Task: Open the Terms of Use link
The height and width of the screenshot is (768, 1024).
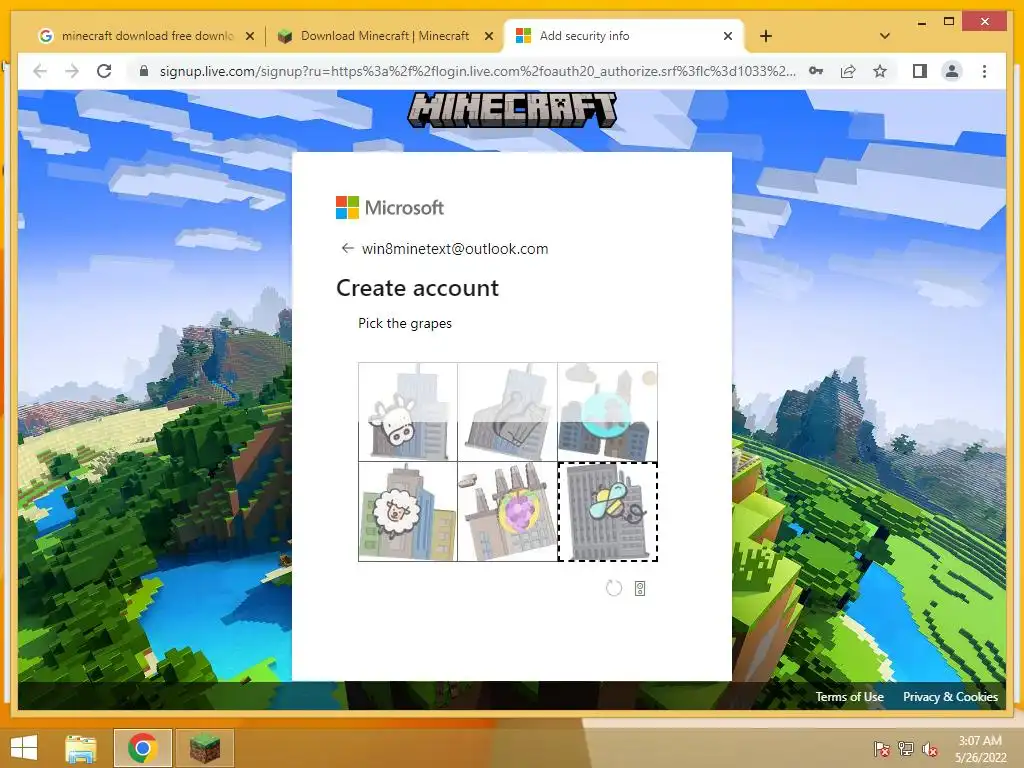Action: click(x=849, y=697)
